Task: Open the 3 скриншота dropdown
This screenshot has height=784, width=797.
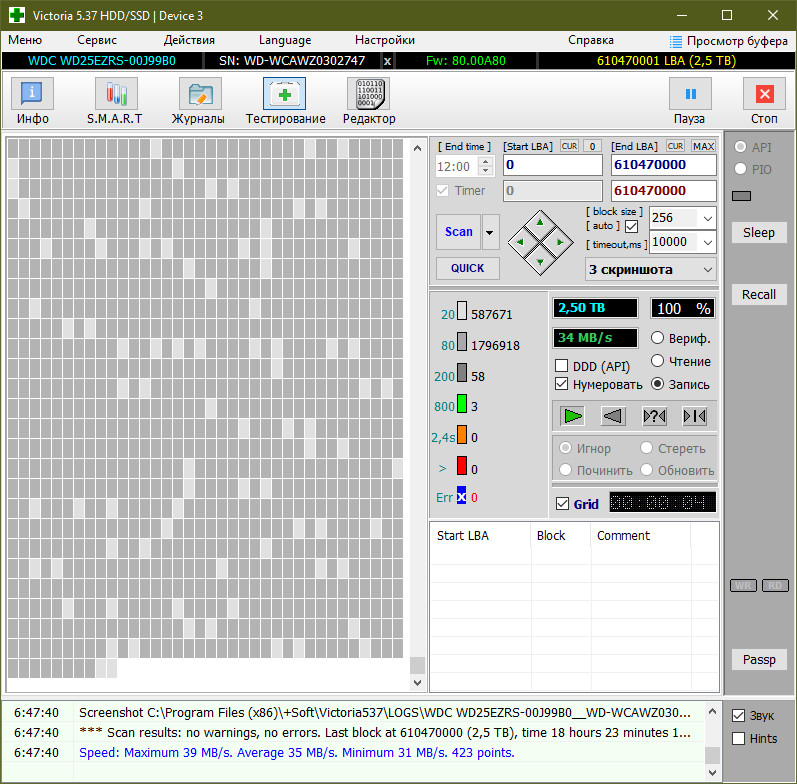Action: pyautogui.click(x=706, y=270)
